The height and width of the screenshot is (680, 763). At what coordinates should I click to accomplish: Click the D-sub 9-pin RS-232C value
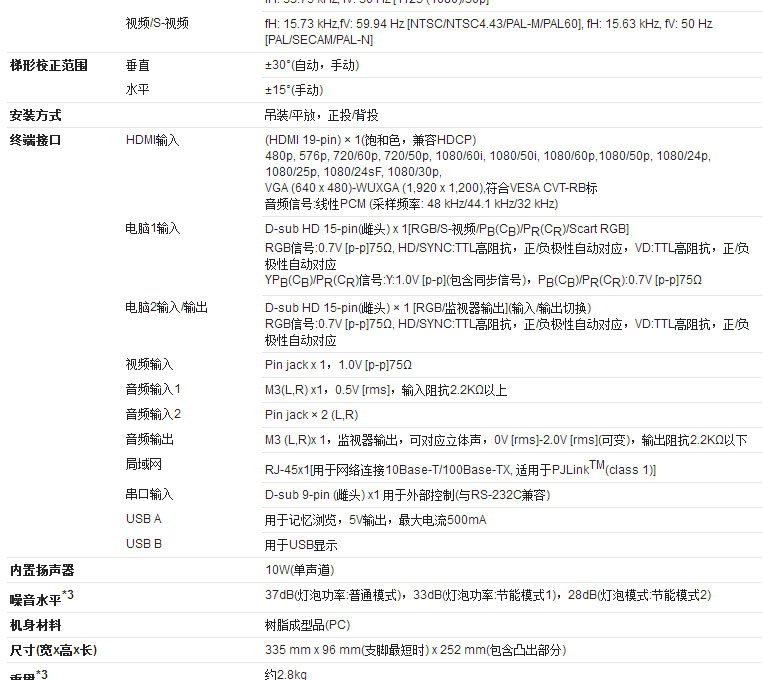408,495
